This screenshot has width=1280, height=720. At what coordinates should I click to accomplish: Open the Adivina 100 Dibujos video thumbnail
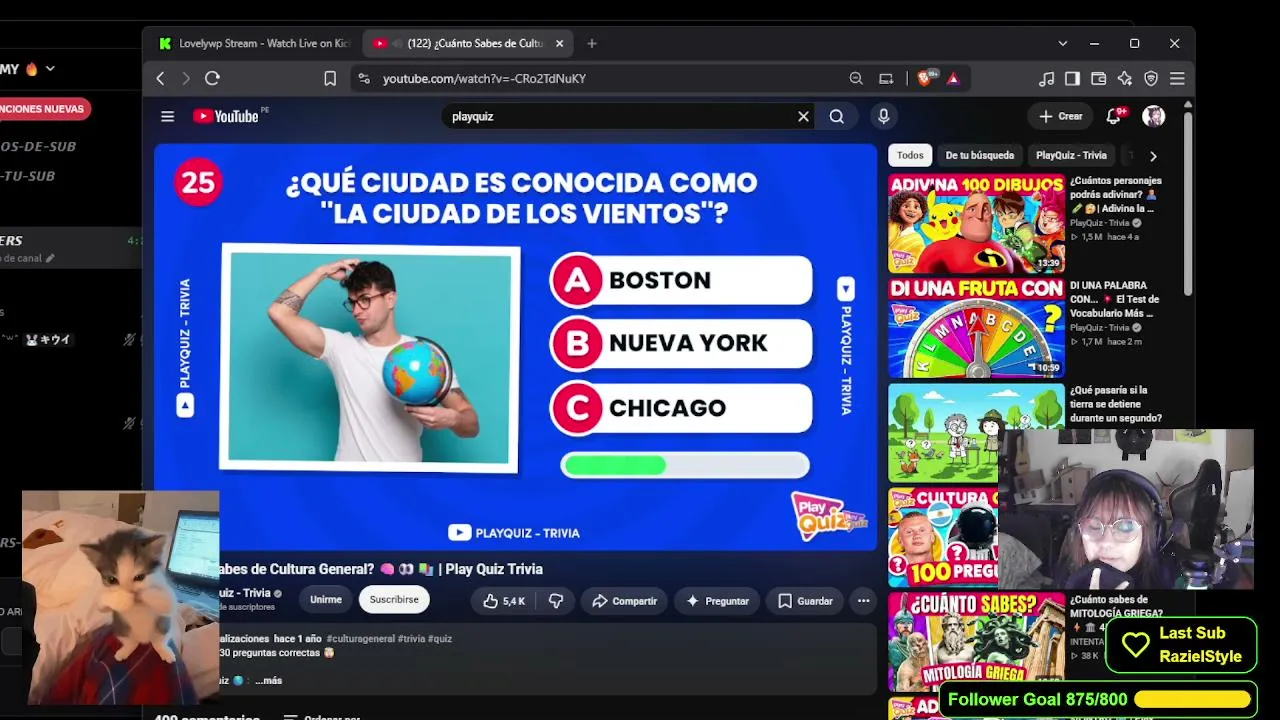click(x=976, y=223)
